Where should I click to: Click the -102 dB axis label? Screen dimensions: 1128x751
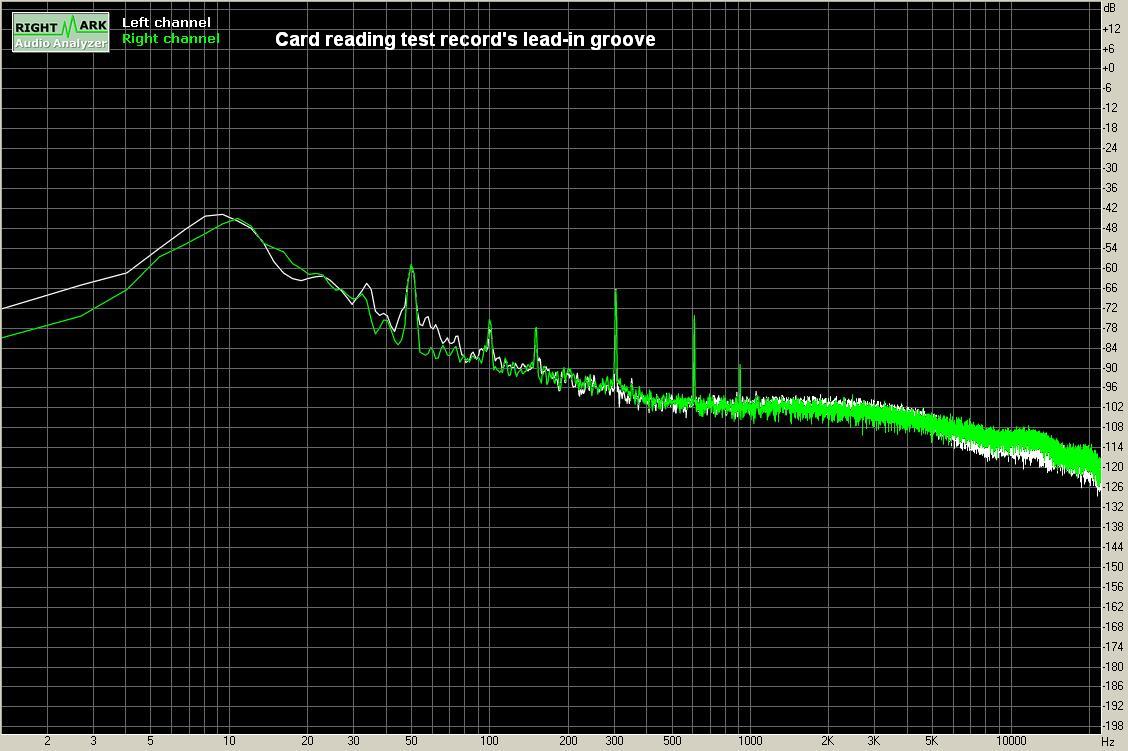point(1113,406)
